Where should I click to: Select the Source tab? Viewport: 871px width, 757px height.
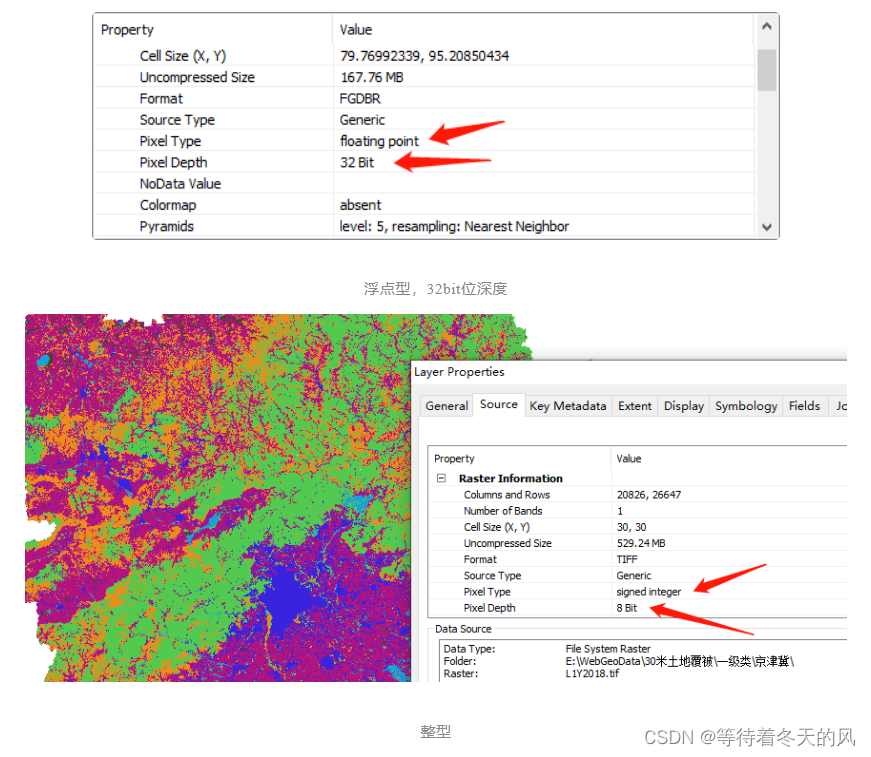coord(498,404)
